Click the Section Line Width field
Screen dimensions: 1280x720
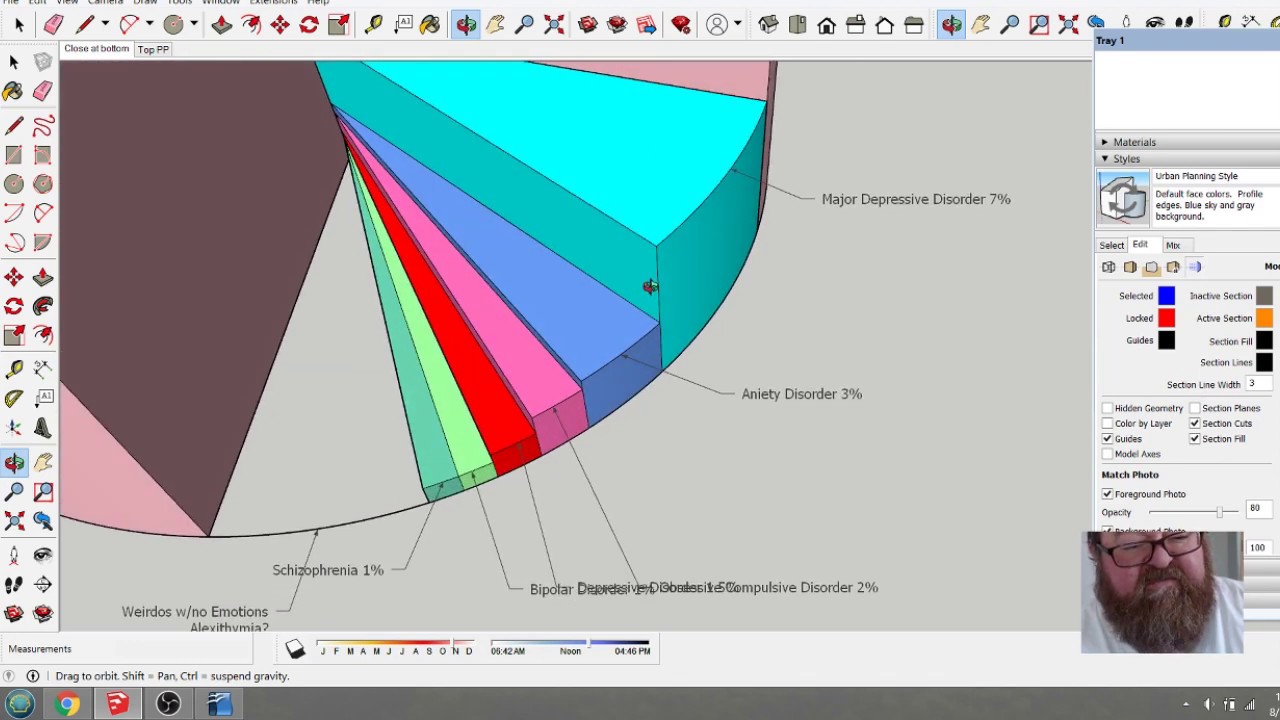coord(1258,384)
